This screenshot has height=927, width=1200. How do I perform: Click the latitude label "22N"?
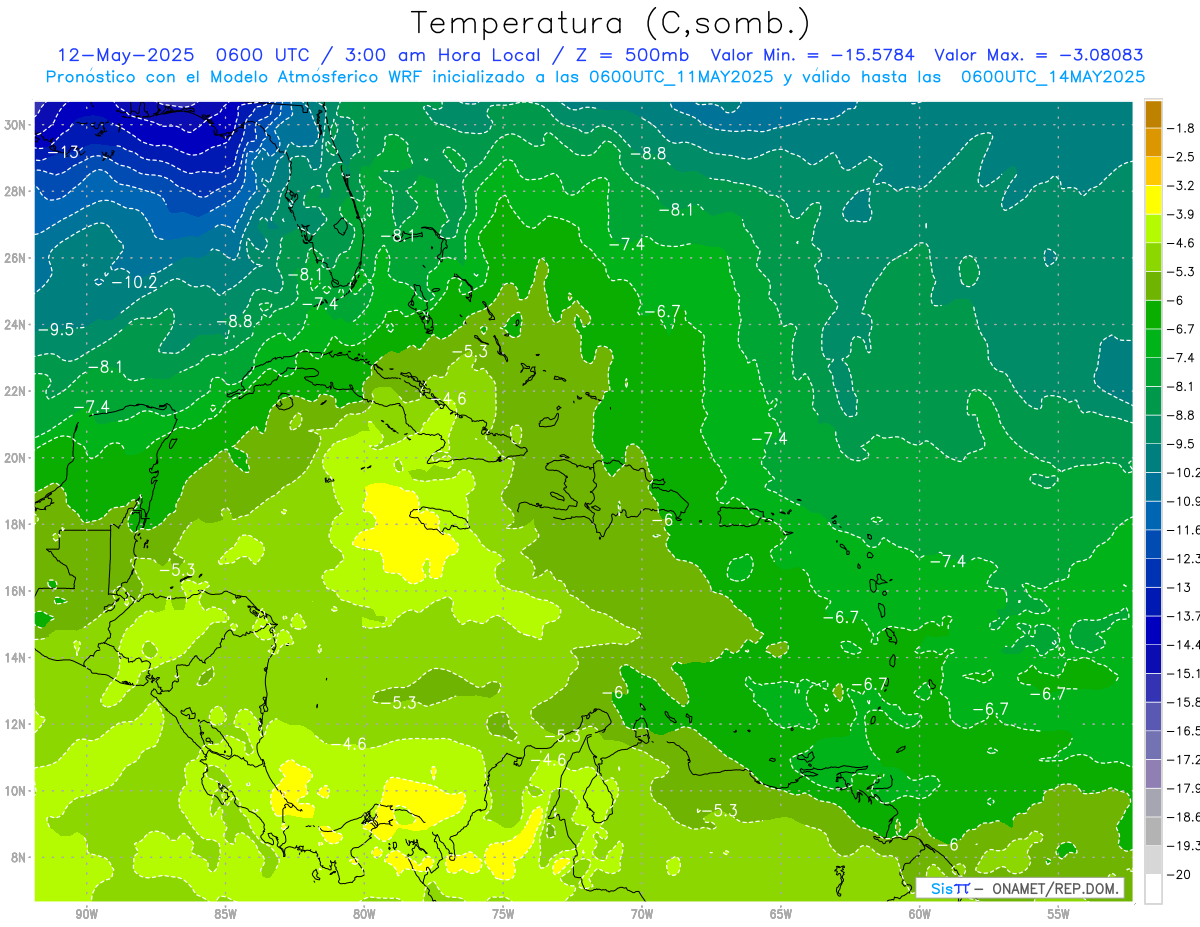coord(17,391)
